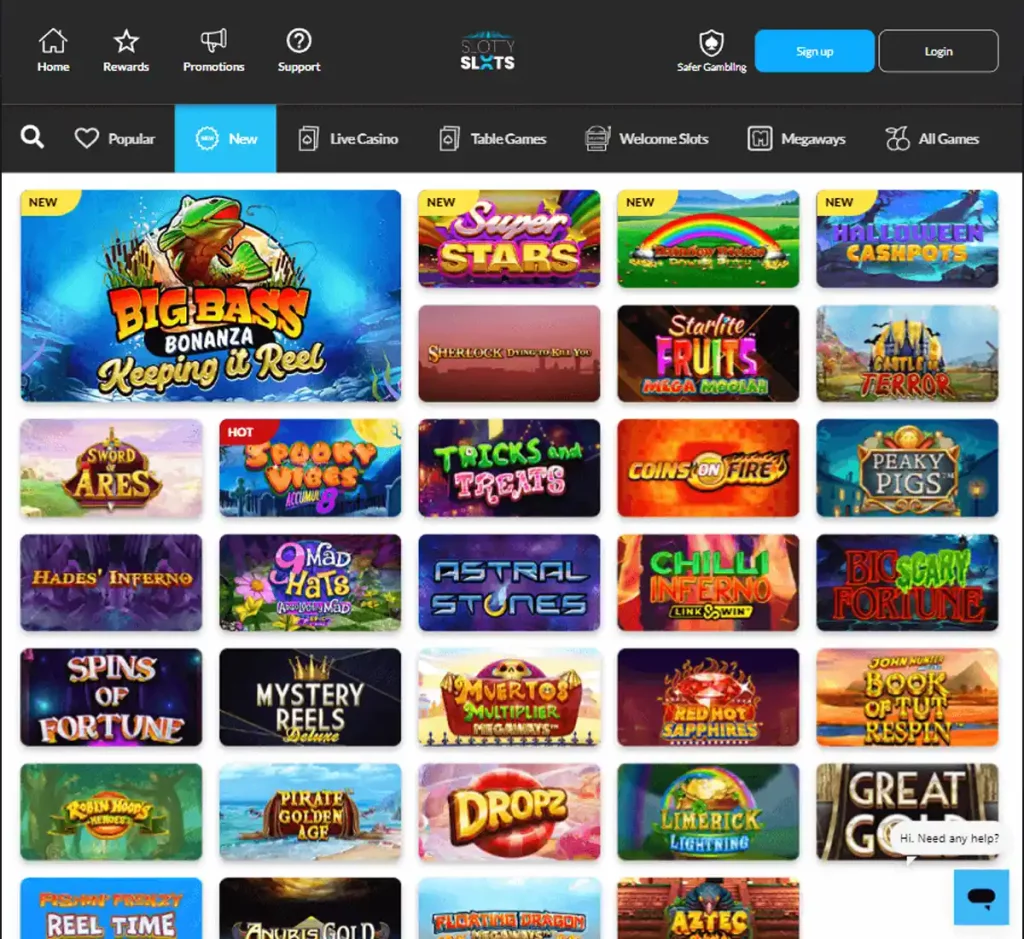The height and width of the screenshot is (939, 1024).
Task: Open the Dropz slot game
Action: (x=508, y=811)
